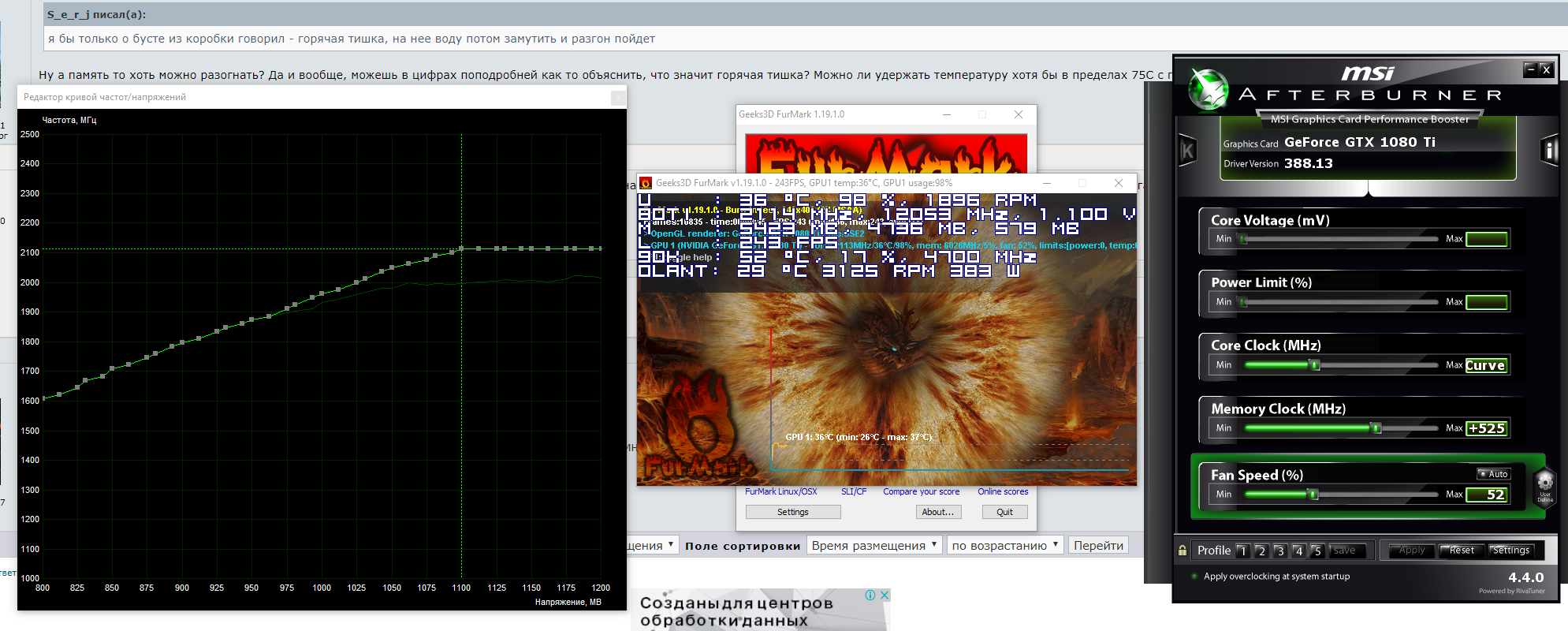Click Compare your score link
This screenshot has width=1568, height=631.
(922, 491)
